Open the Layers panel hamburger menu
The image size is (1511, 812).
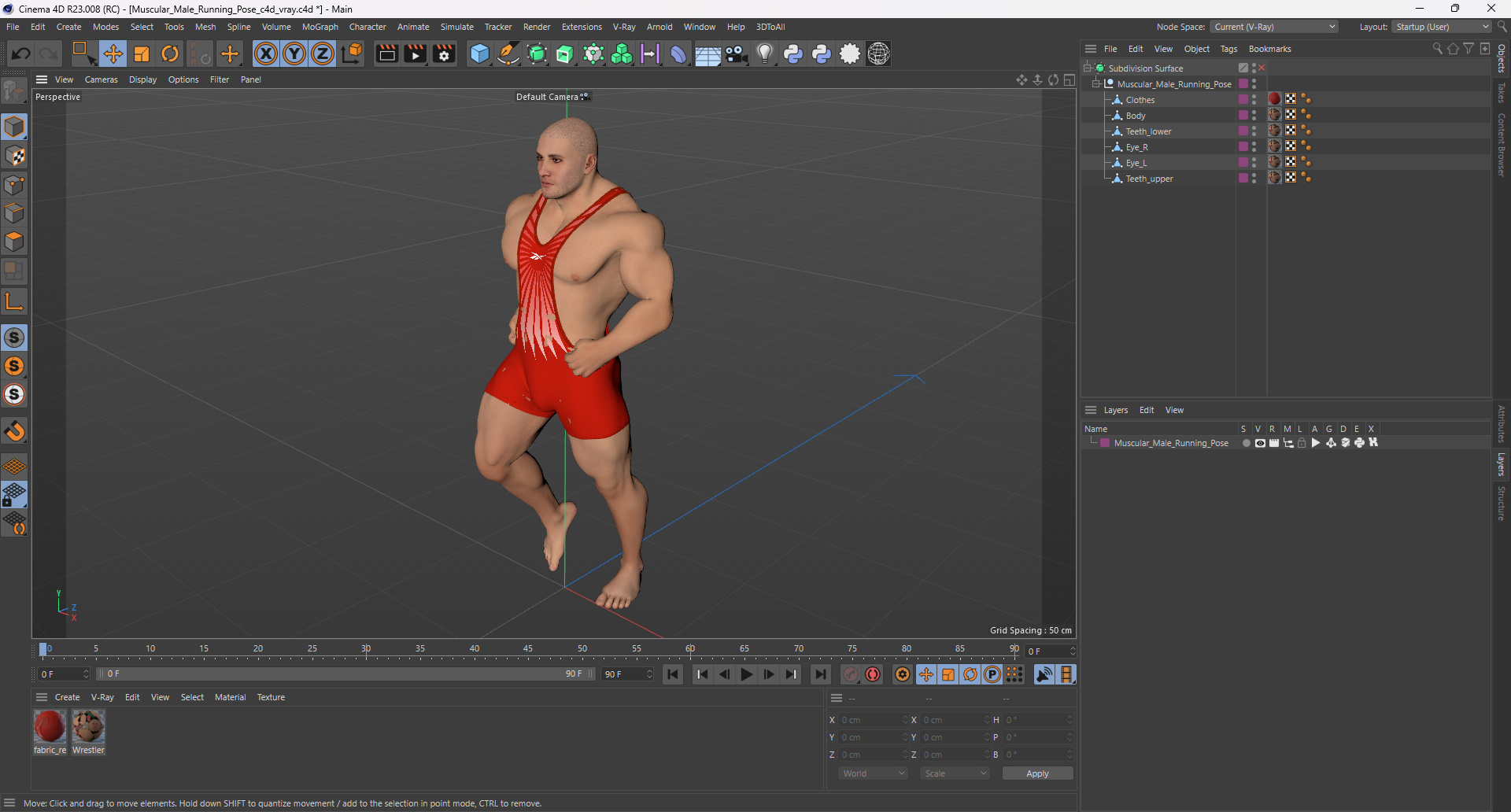click(1091, 410)
